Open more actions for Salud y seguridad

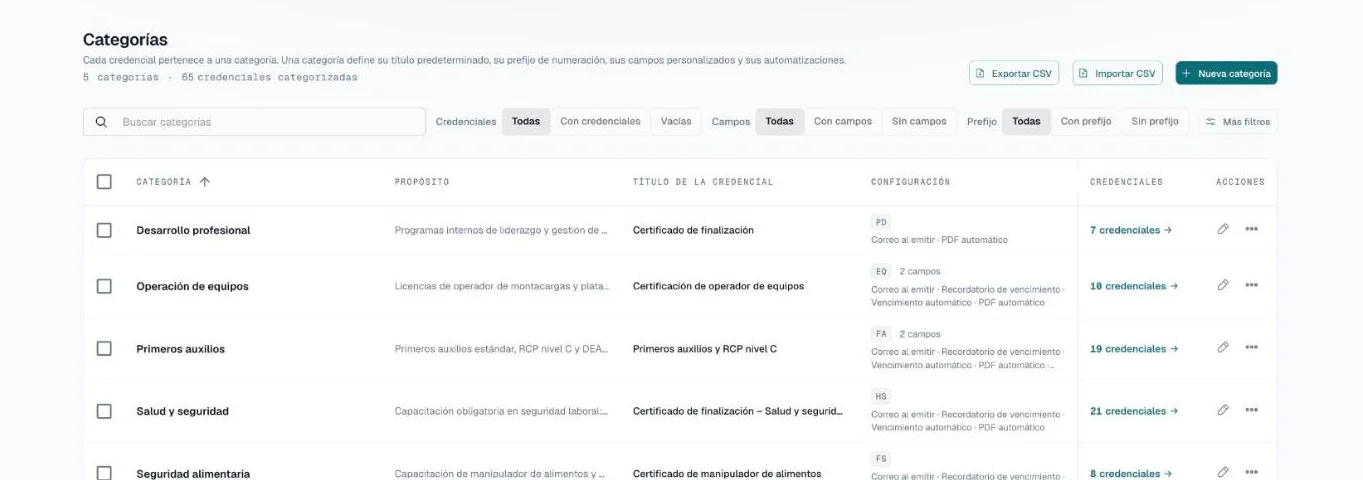[1251, 410]
